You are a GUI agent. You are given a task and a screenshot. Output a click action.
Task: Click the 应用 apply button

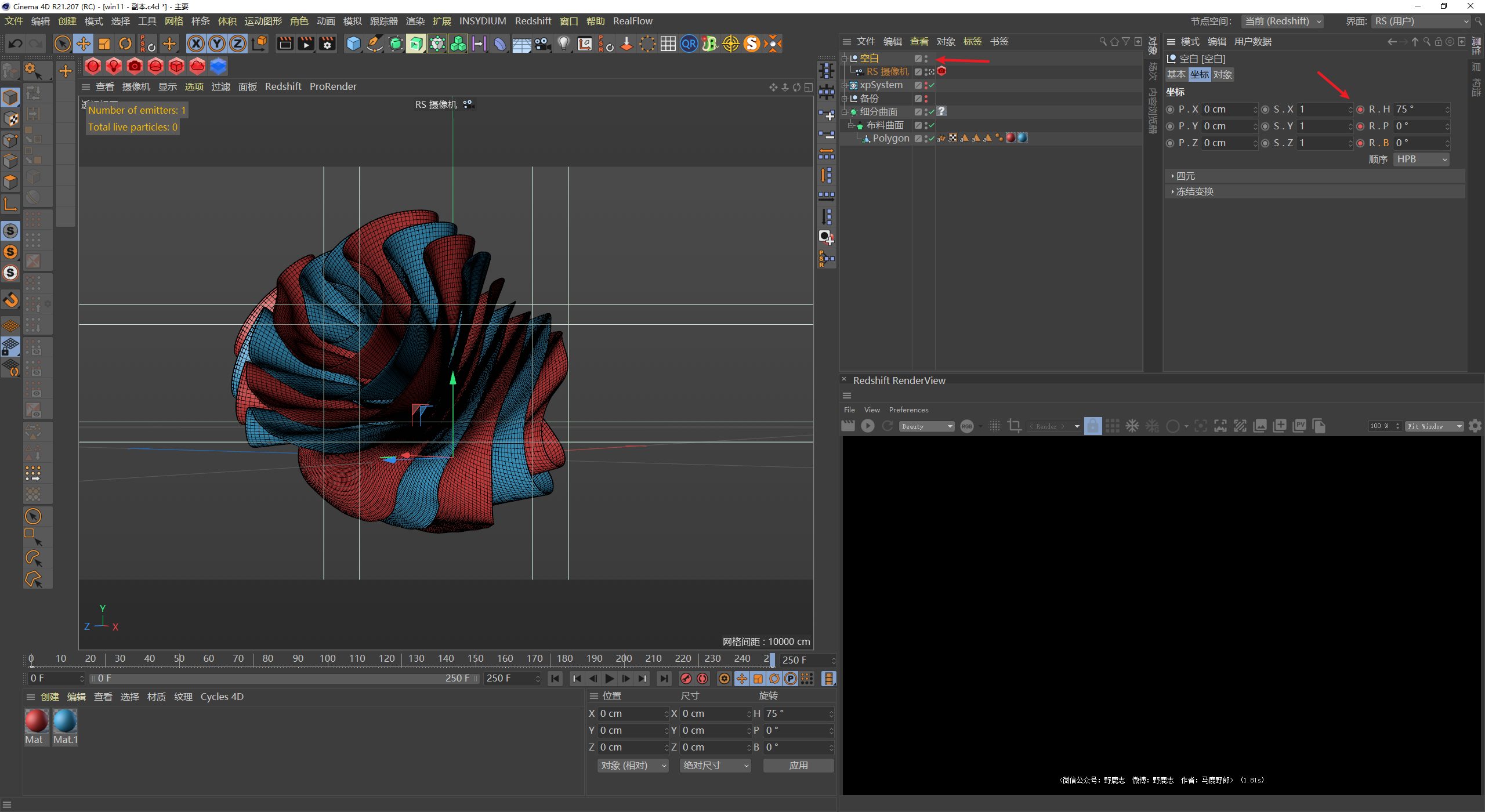point(798,766)
